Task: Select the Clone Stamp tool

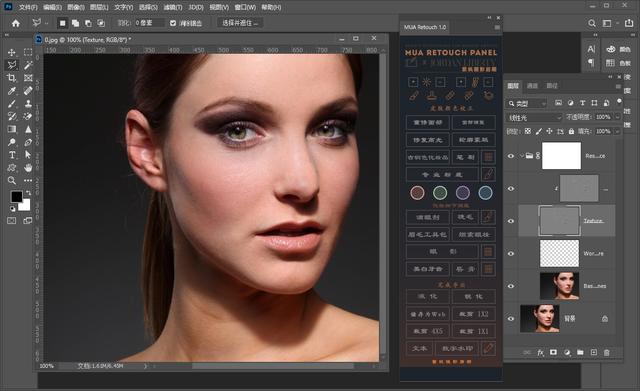Action: tap(28, 104)
